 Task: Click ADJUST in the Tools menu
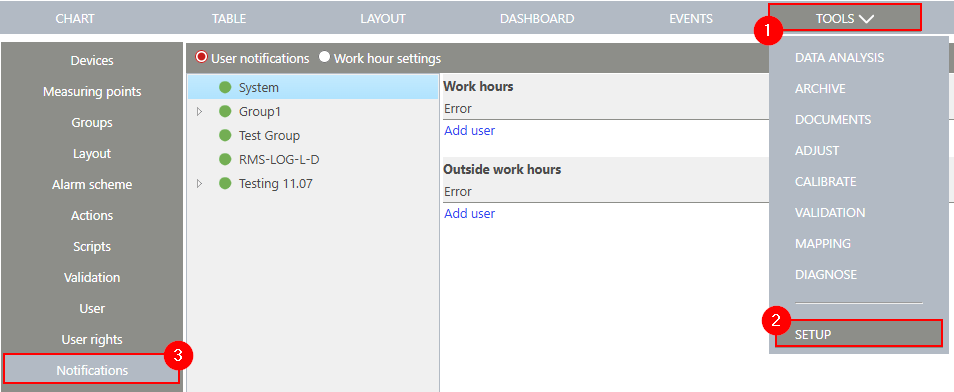817,150
